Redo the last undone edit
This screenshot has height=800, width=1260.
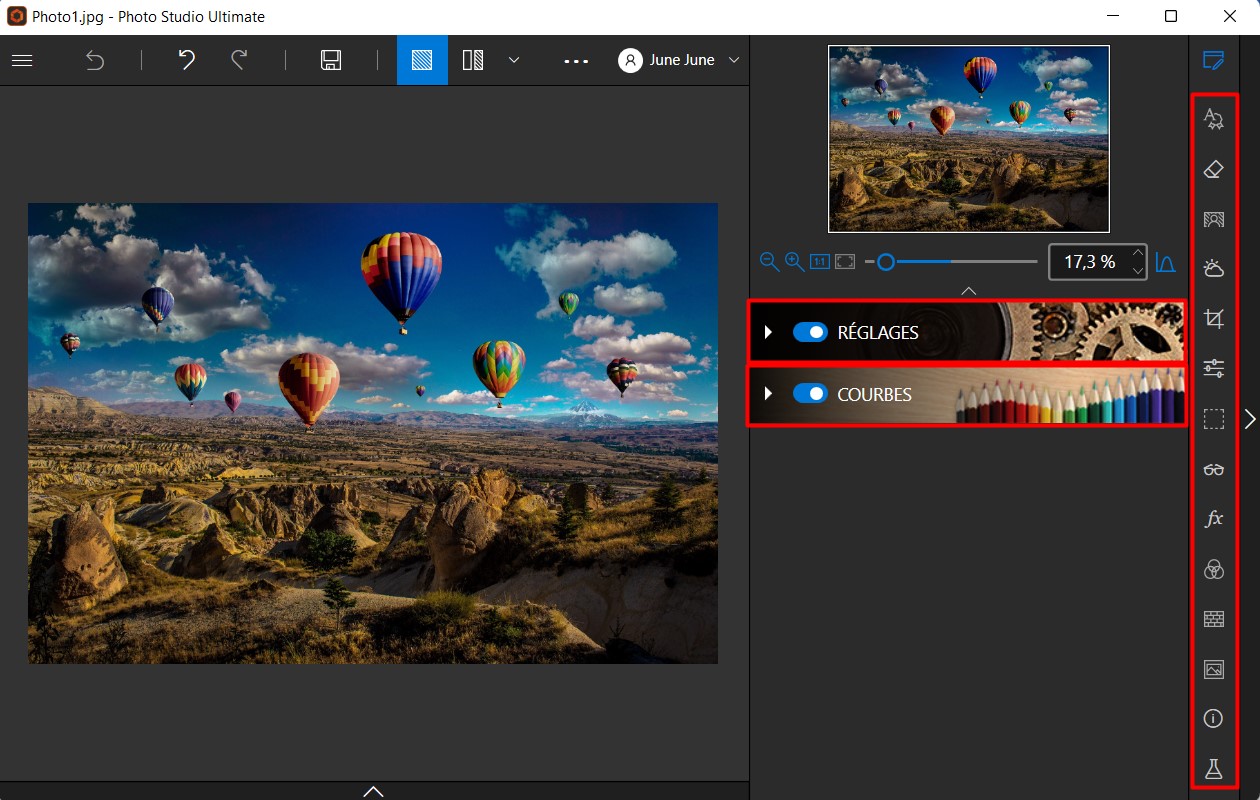point(239,60)
